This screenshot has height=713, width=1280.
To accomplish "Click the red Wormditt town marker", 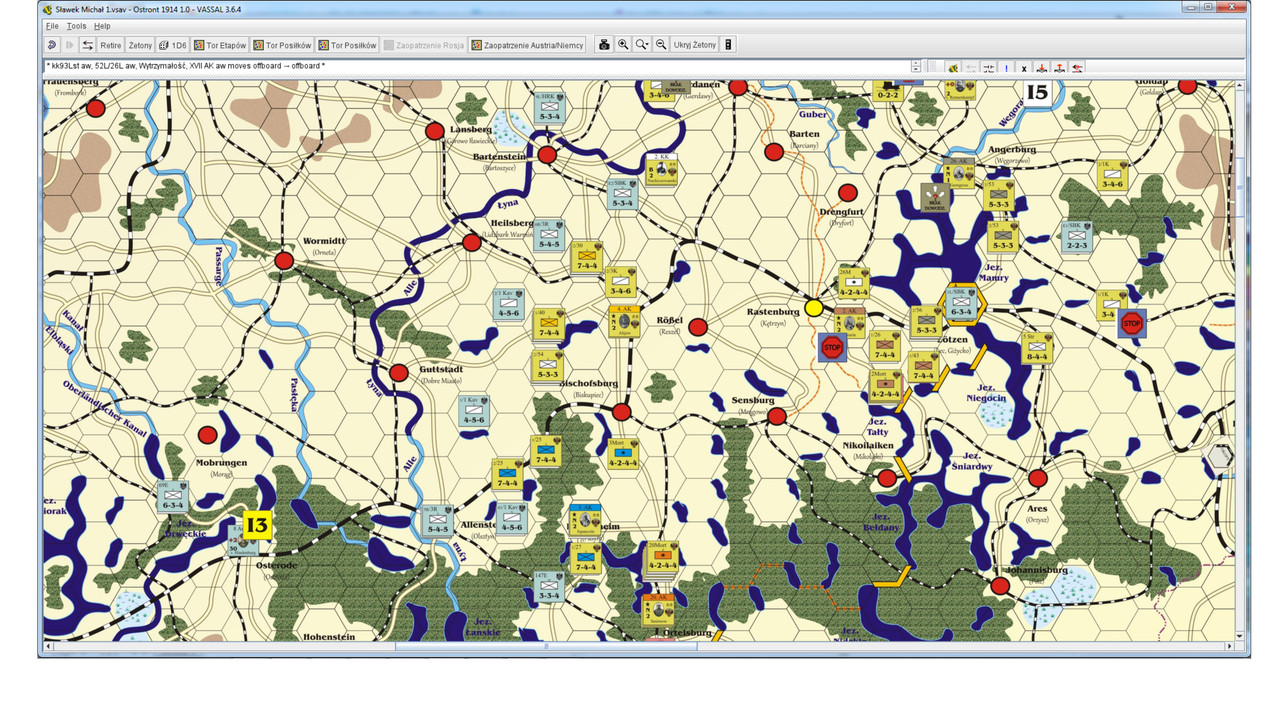I will [x=284, y=261].
